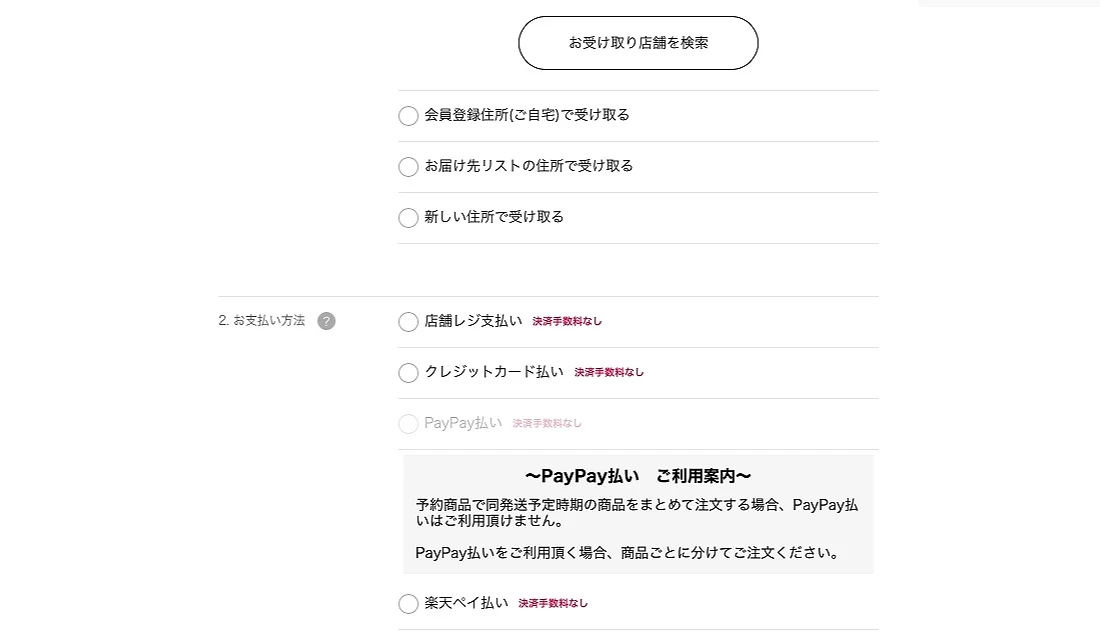Choose the お届け先リストの住所で受け取る radio option
The height and width of the screenshot is (640, 1100).
point(408,167)
